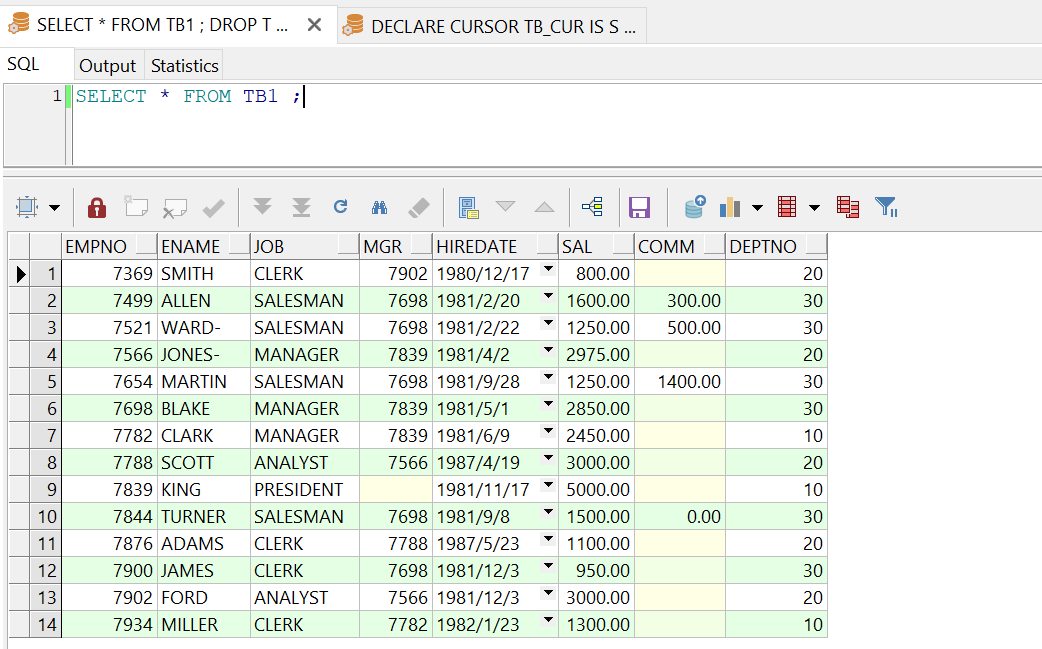The width and height of the screenshot is (1042, 649).
Task: Select row number 14 header
Action: tap(45, 624)
